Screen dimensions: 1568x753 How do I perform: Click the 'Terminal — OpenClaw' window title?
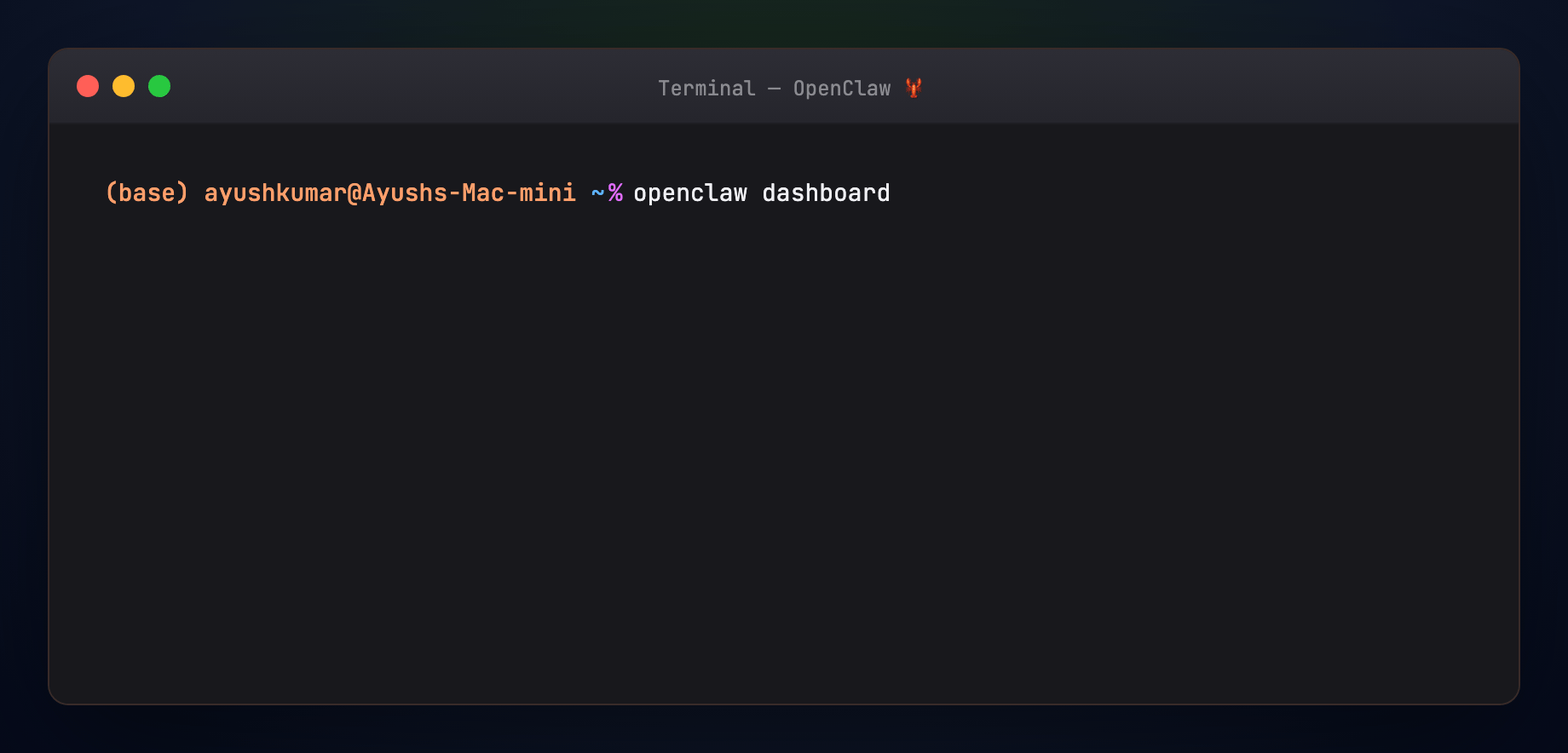pos(775,89)
